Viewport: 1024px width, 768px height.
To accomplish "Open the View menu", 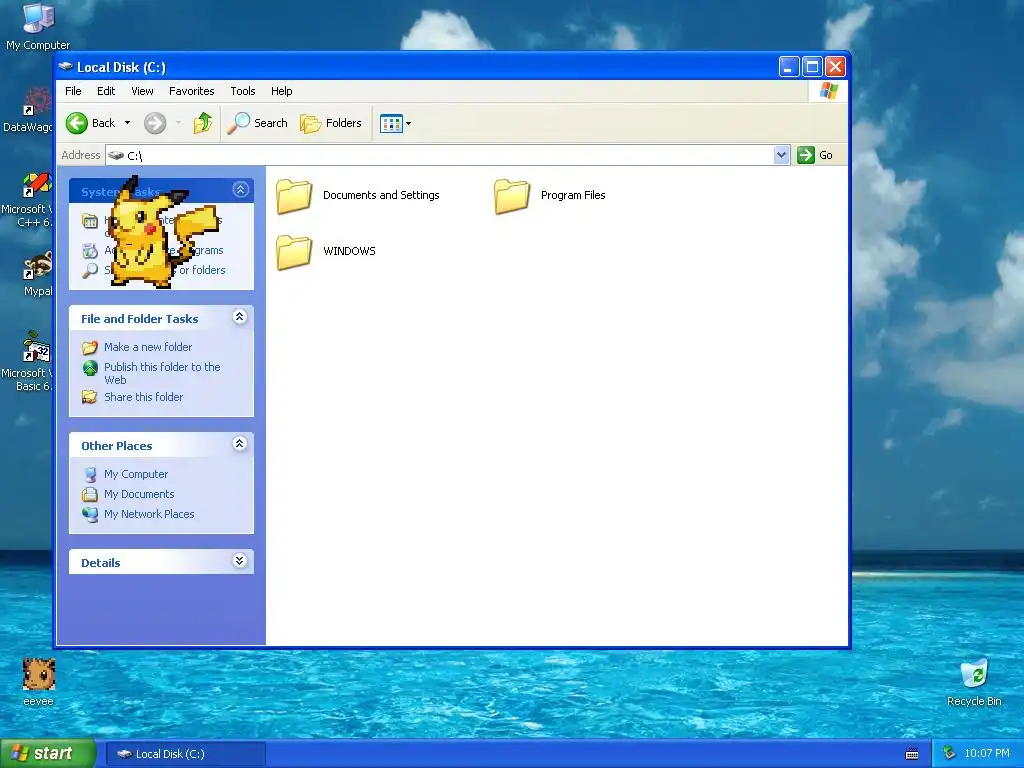I will coord(142,91).
